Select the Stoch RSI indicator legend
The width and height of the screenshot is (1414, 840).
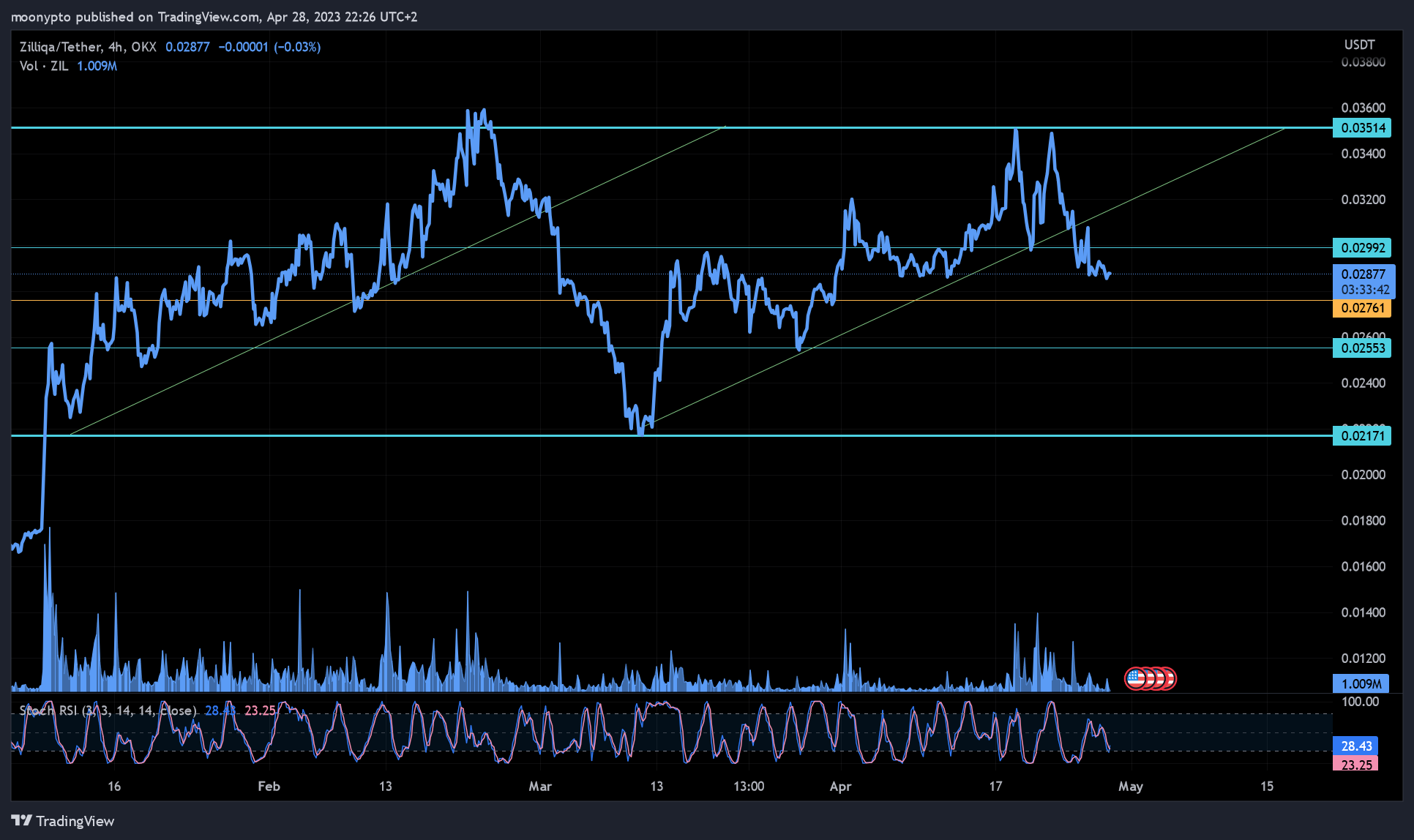108,710
